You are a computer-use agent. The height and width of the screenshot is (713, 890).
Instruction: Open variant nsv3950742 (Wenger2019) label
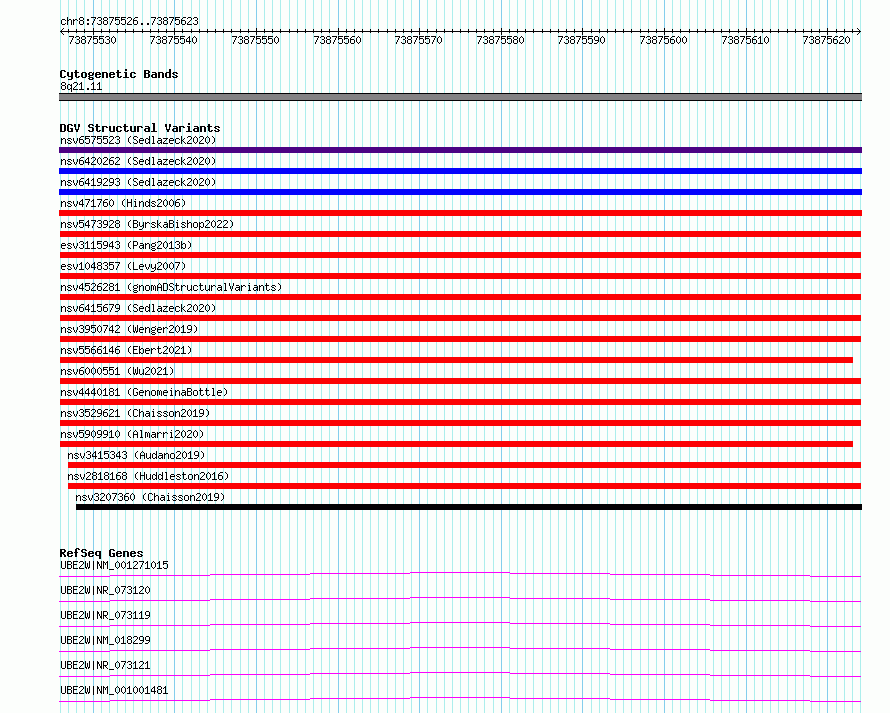(129, 329)
